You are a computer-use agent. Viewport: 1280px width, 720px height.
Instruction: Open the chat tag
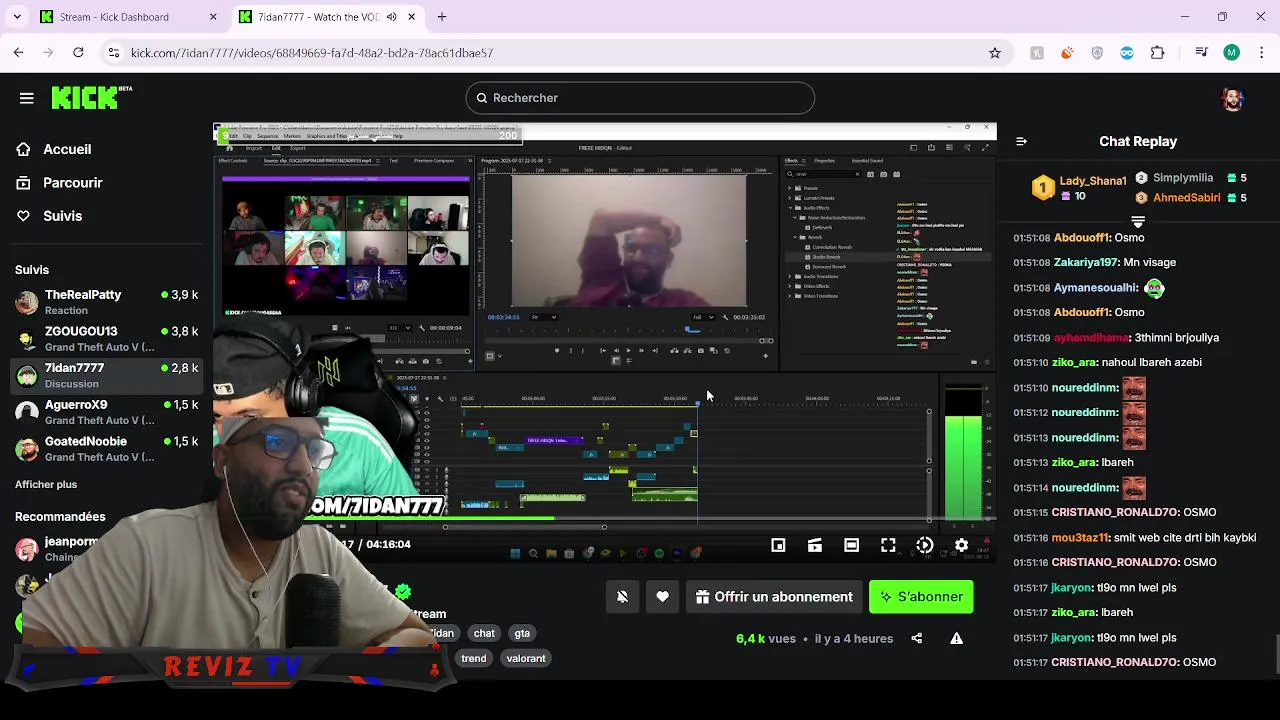pyautogui.click(x=484, y=633)
